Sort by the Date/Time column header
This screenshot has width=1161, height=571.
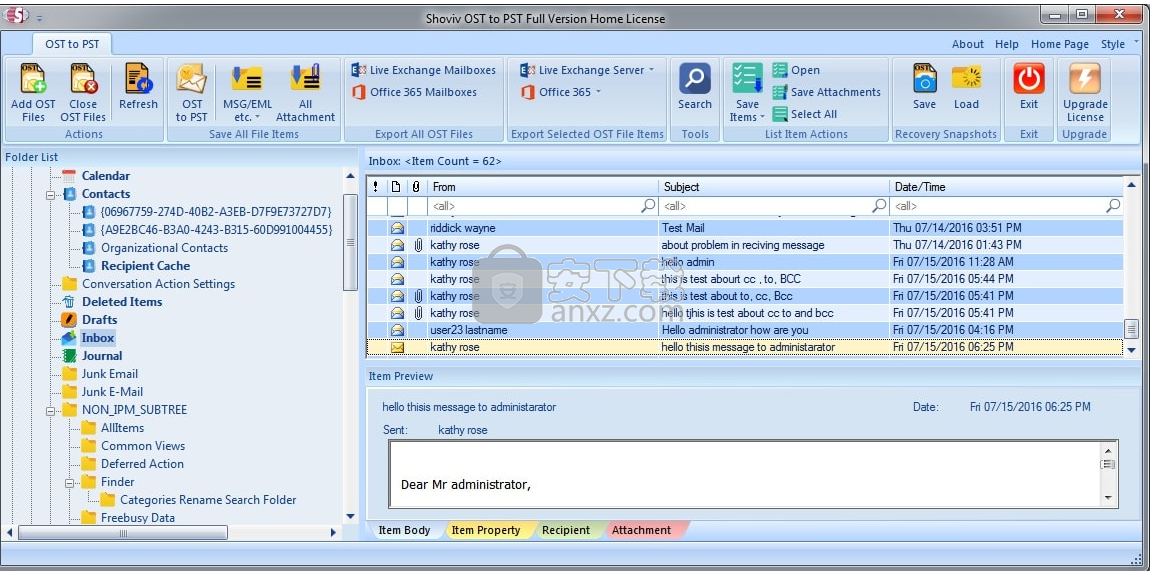tap(1007, 187)
